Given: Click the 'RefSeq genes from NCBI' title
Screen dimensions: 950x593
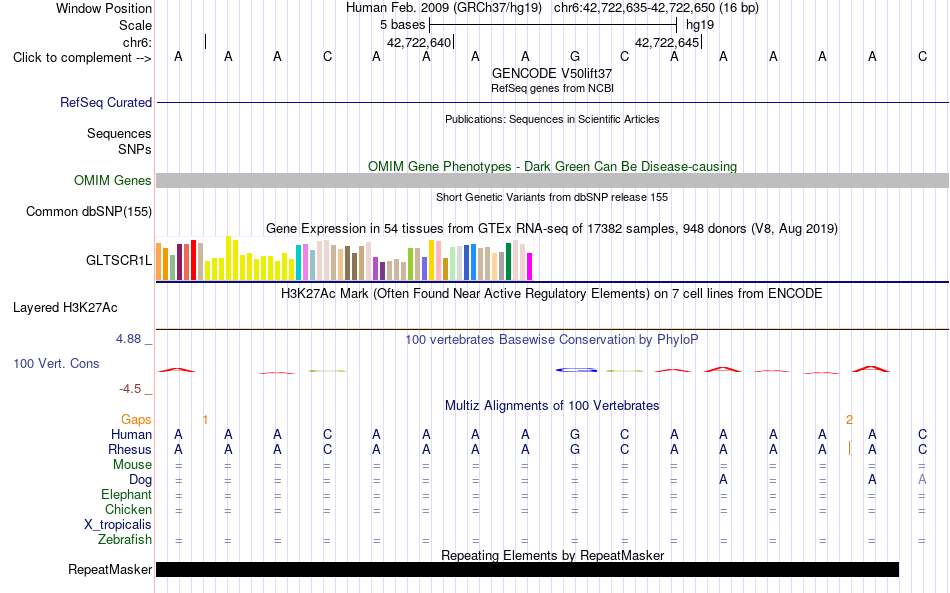Looking at the screenshot, I should [x=552, y=88].
